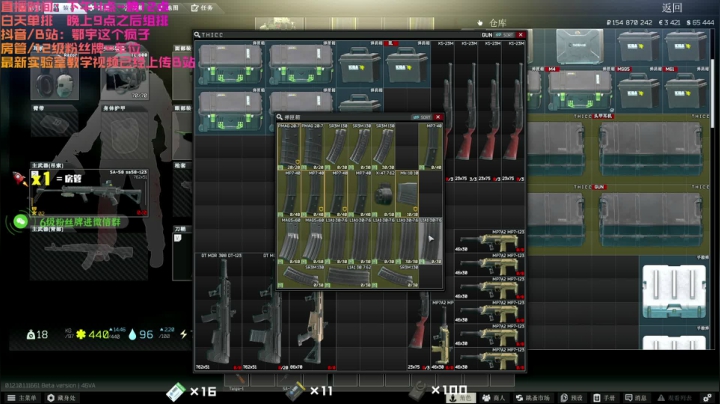
Task: Open the 任务 tasks tab
Action: point(202,7)
